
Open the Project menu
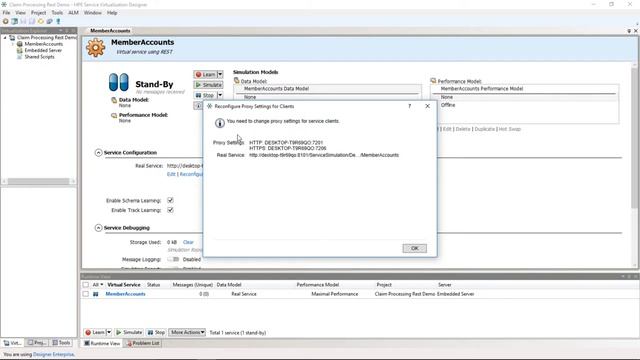tap(38, 13)
